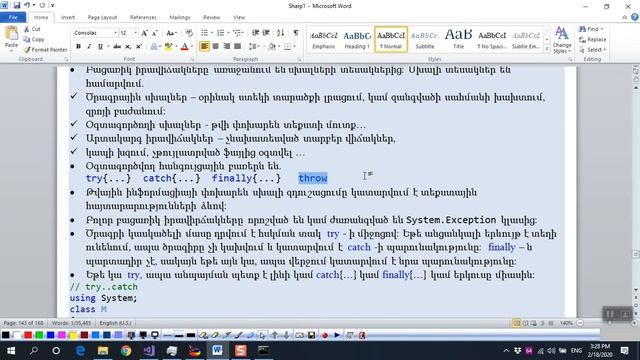640x360 pixels.
Task: Toggle Subscript formatting
Action: point(128,47)
